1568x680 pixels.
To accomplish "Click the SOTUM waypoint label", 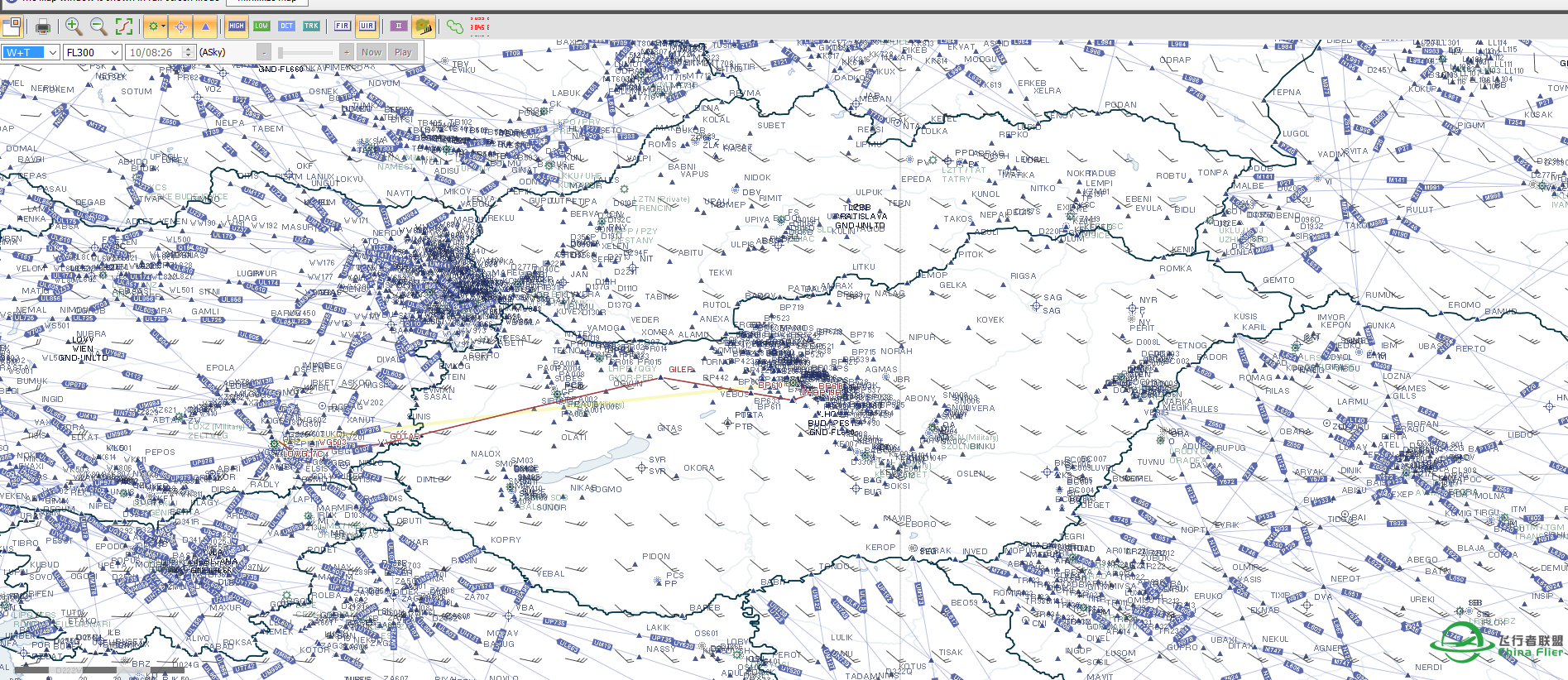I will pos(137,92).
